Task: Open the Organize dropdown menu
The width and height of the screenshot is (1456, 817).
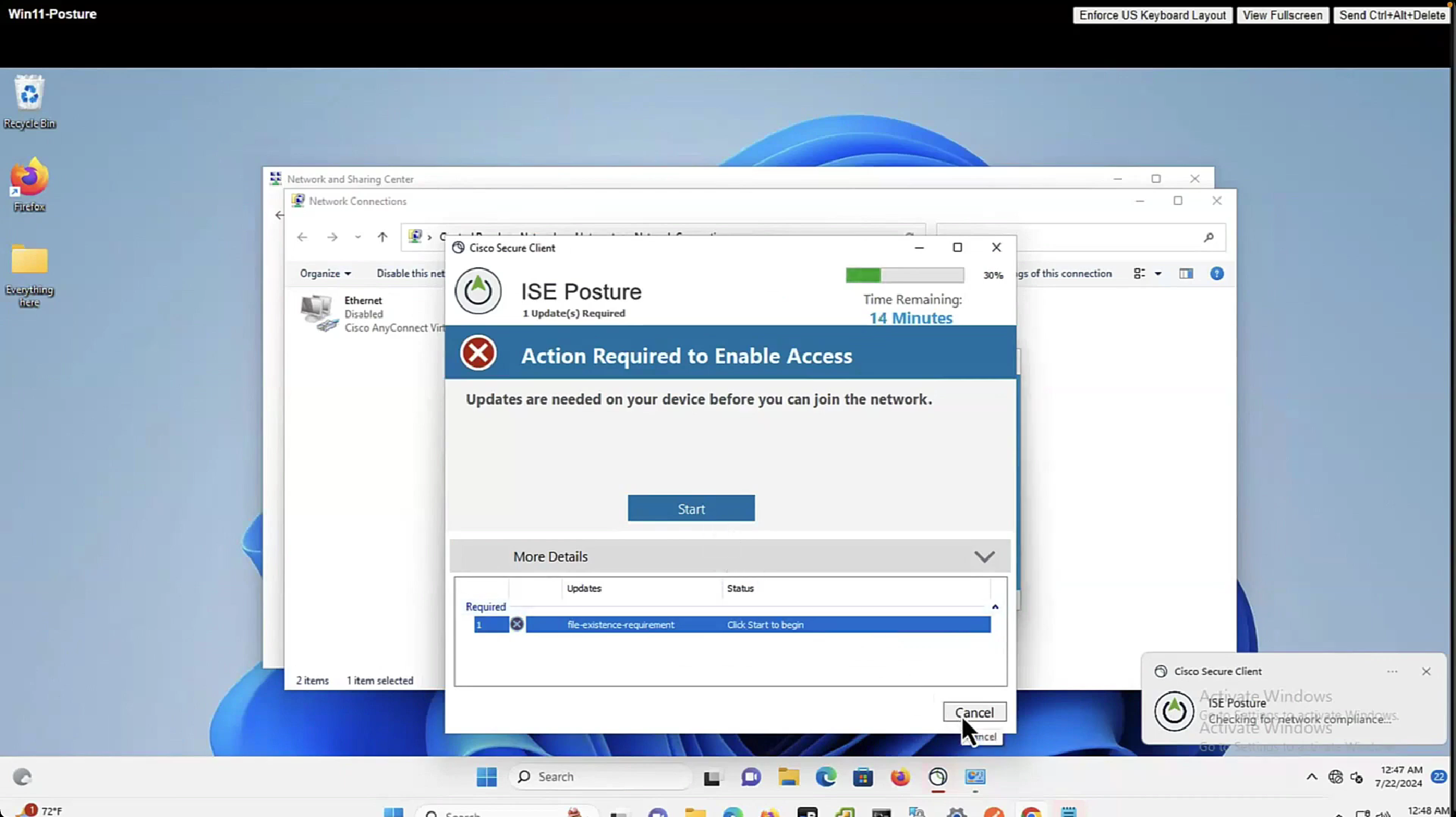Action: pos(325,274)
